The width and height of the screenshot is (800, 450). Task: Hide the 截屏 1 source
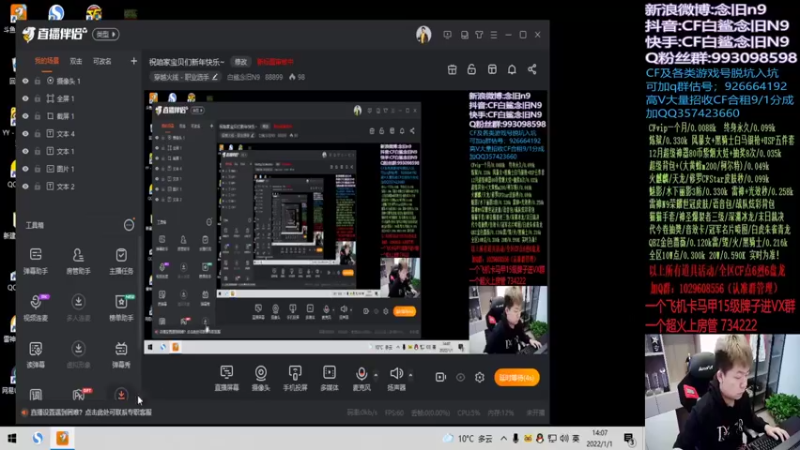point(26,116)
